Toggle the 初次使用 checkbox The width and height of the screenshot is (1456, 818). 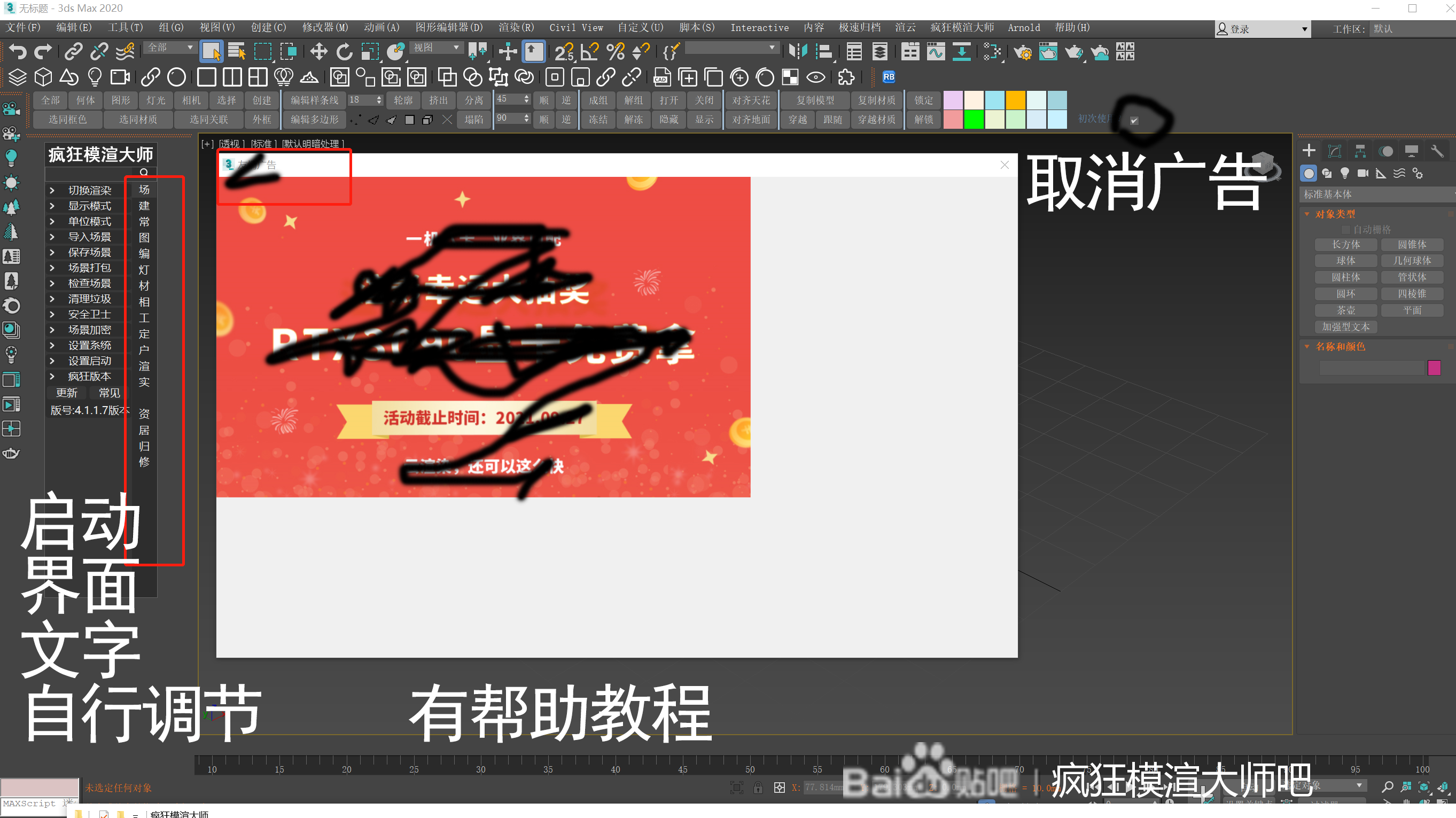(x=1134, y=120)
